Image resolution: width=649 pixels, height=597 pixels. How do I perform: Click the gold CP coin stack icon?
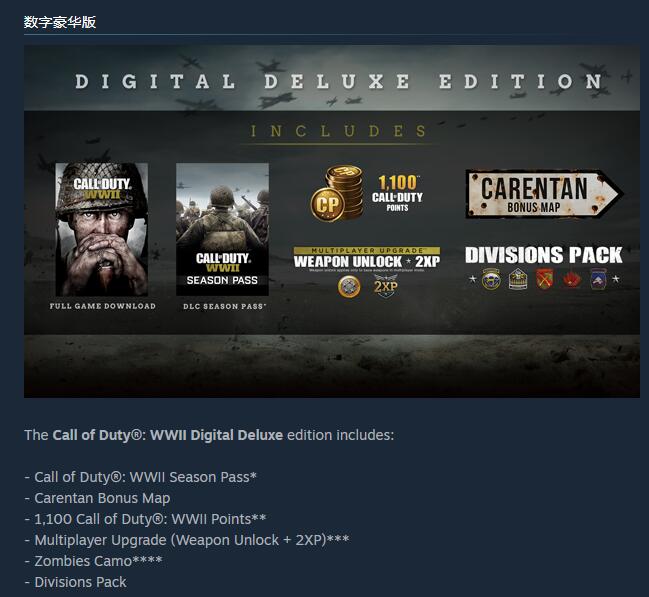[x=337, y=193]
